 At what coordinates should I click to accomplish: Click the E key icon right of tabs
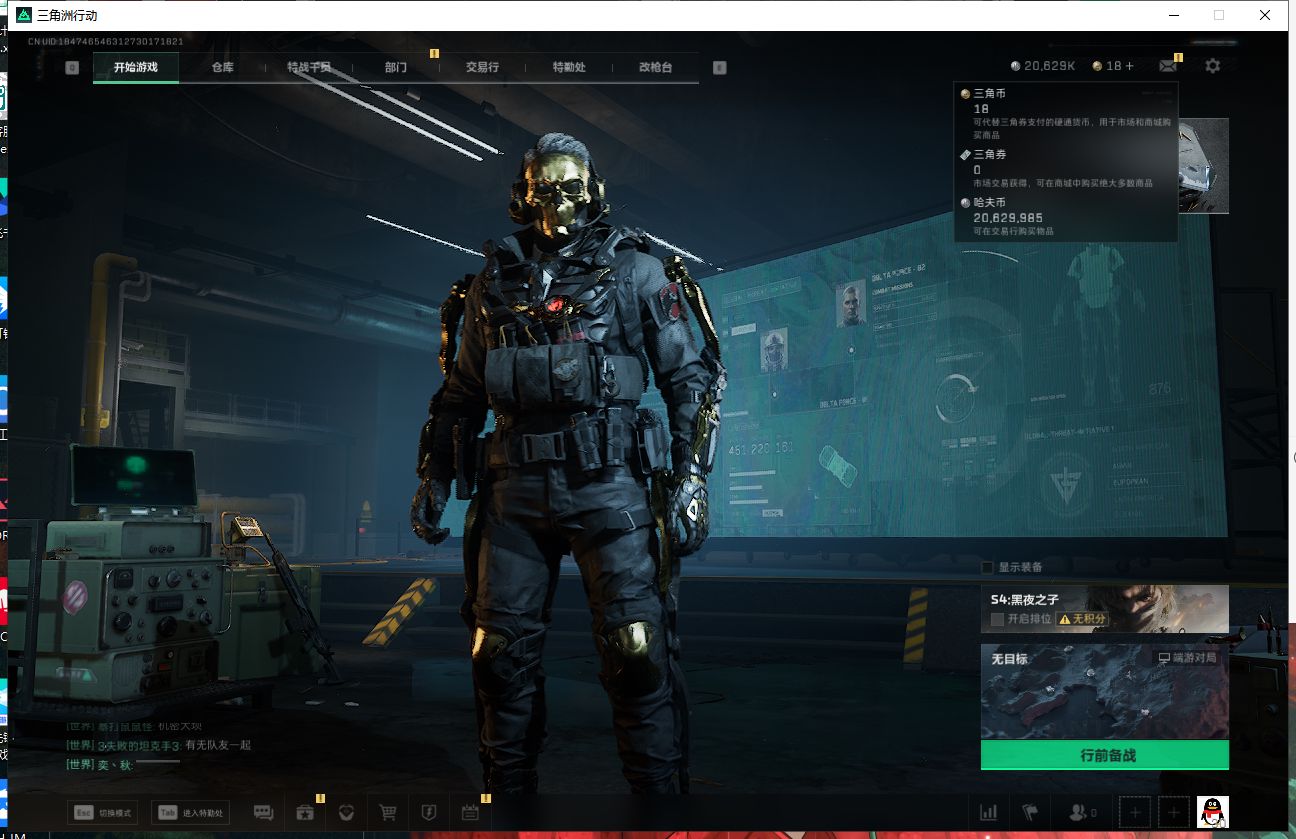[x=719, y=68]
